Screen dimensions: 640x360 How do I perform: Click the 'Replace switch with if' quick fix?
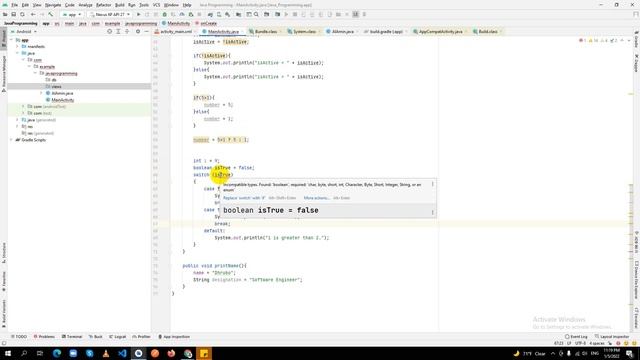[x=244, y=198]
